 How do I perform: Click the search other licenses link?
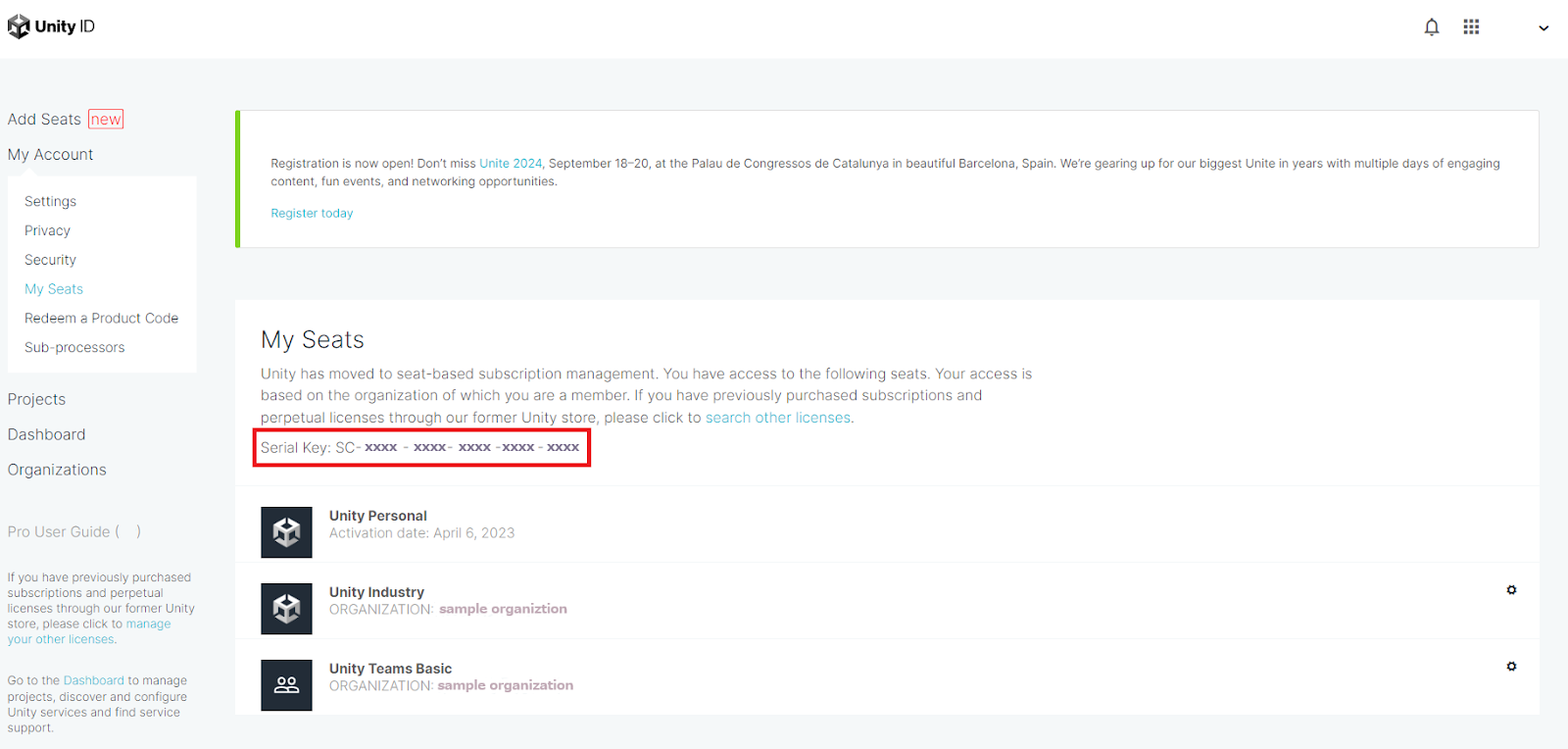coord(778,418)
